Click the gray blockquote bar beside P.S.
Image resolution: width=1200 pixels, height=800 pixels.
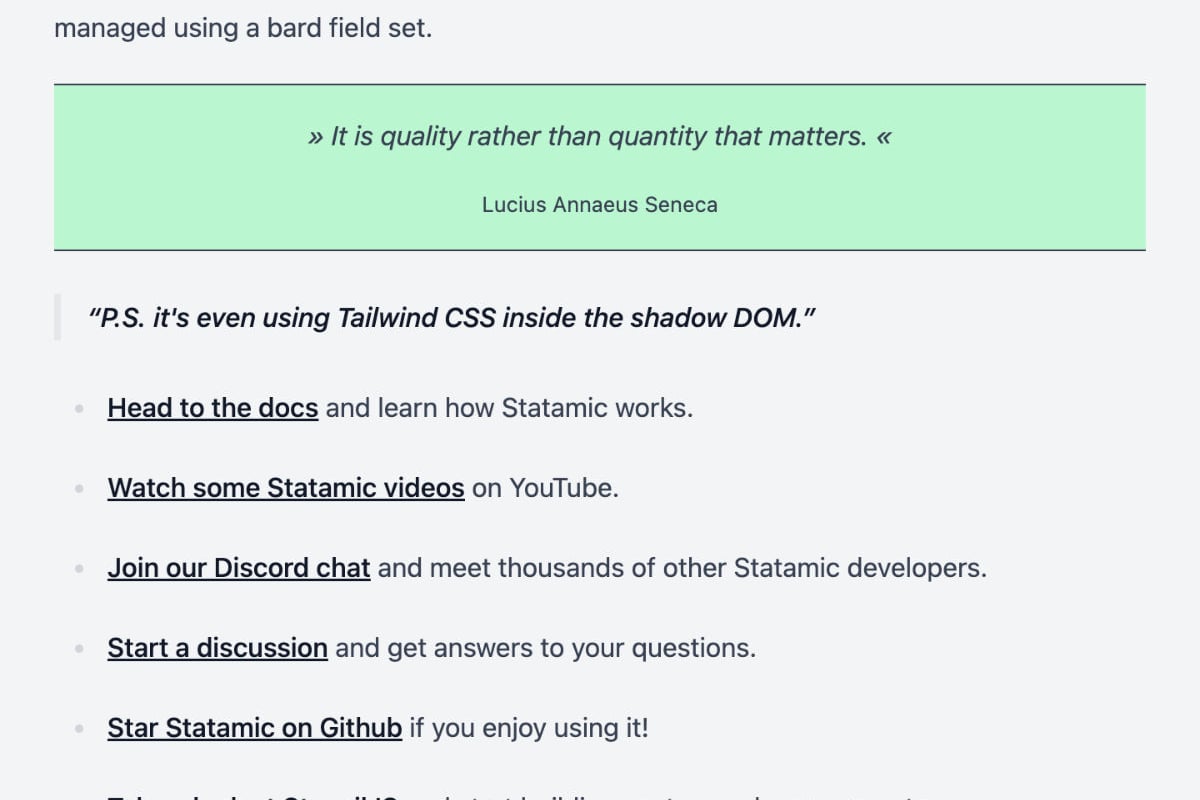click(x=57, y=318)
